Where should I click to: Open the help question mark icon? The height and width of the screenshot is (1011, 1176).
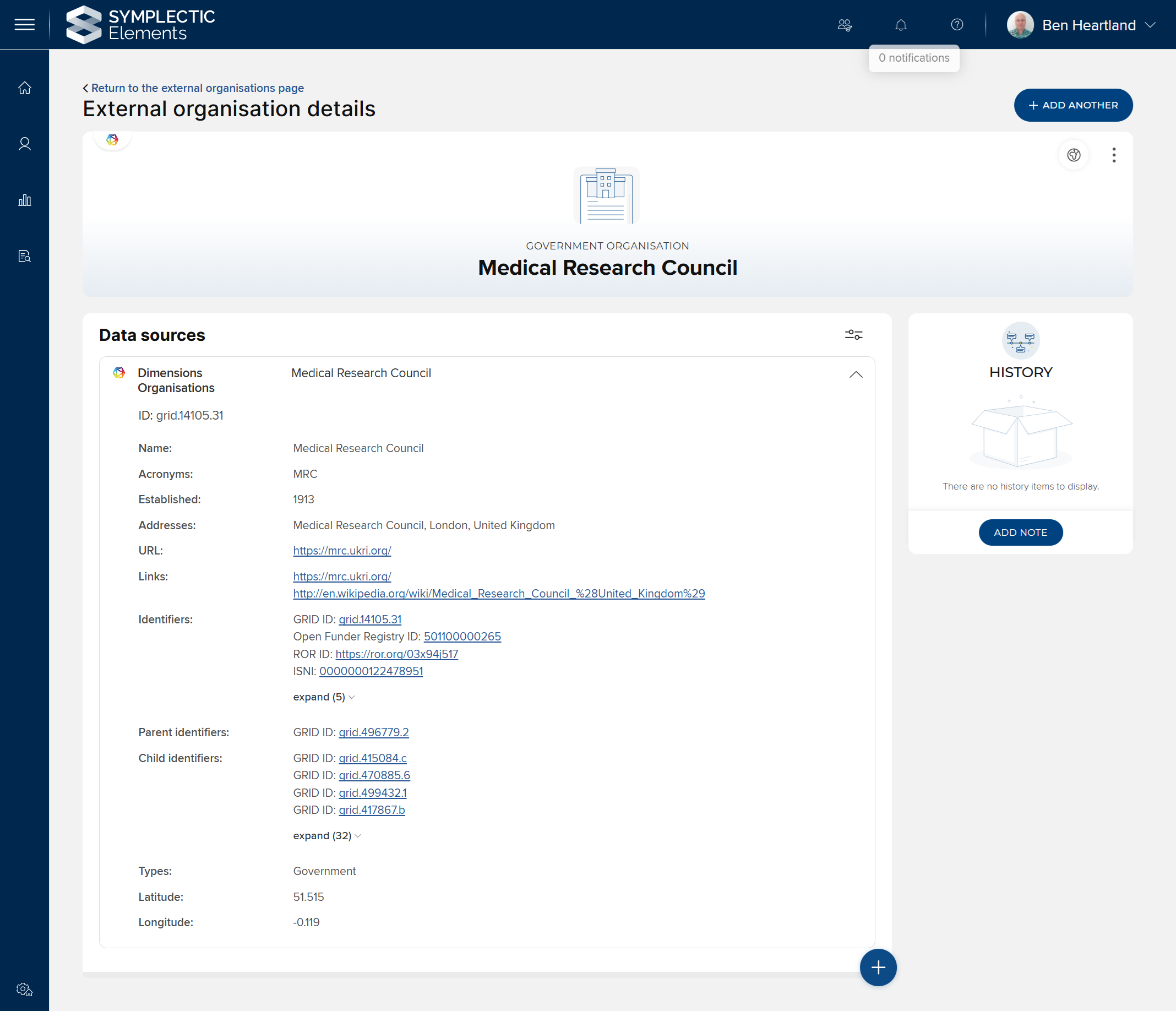957,25
